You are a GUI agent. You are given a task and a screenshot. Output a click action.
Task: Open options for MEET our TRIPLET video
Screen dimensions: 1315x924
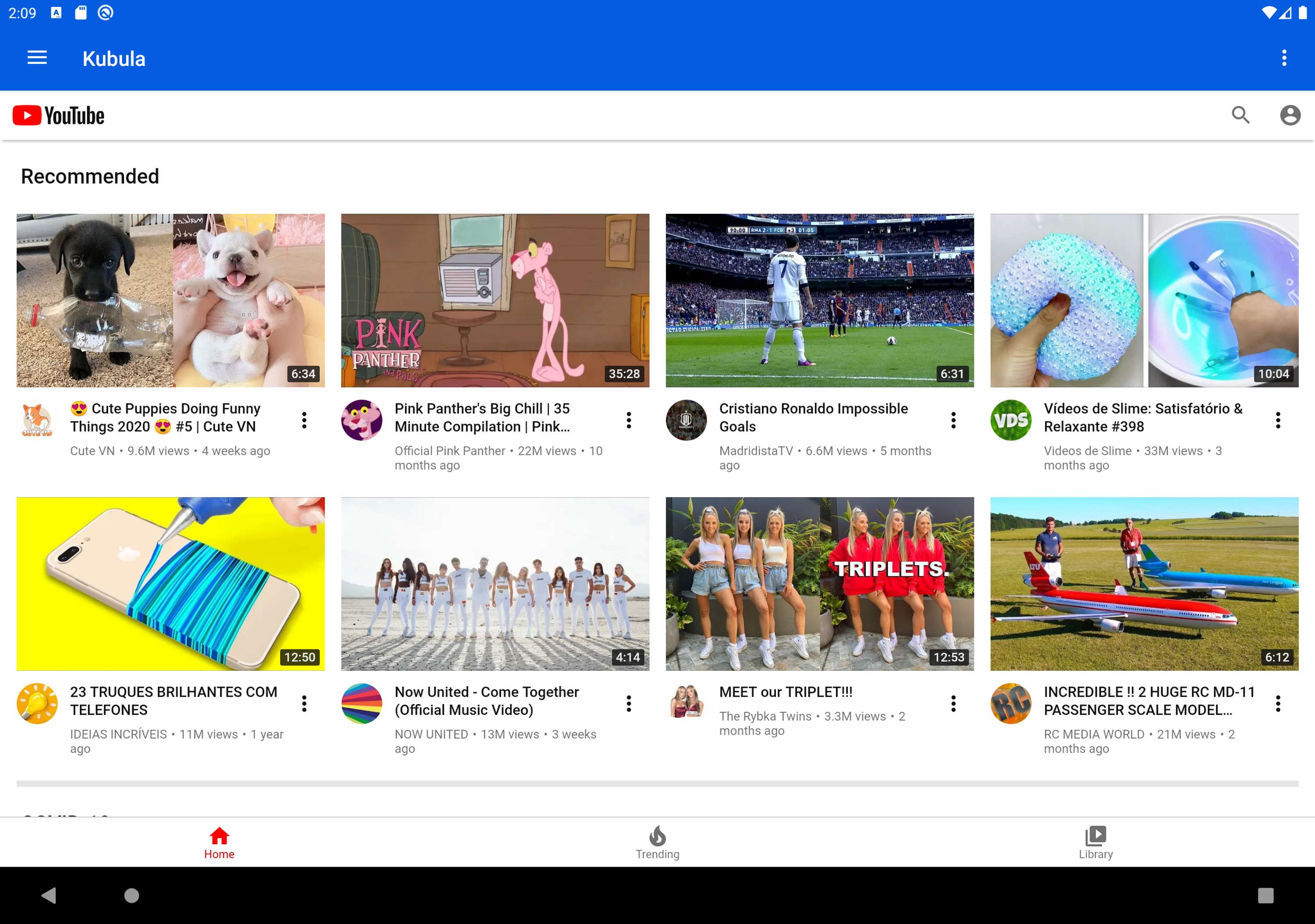[954, 704]
